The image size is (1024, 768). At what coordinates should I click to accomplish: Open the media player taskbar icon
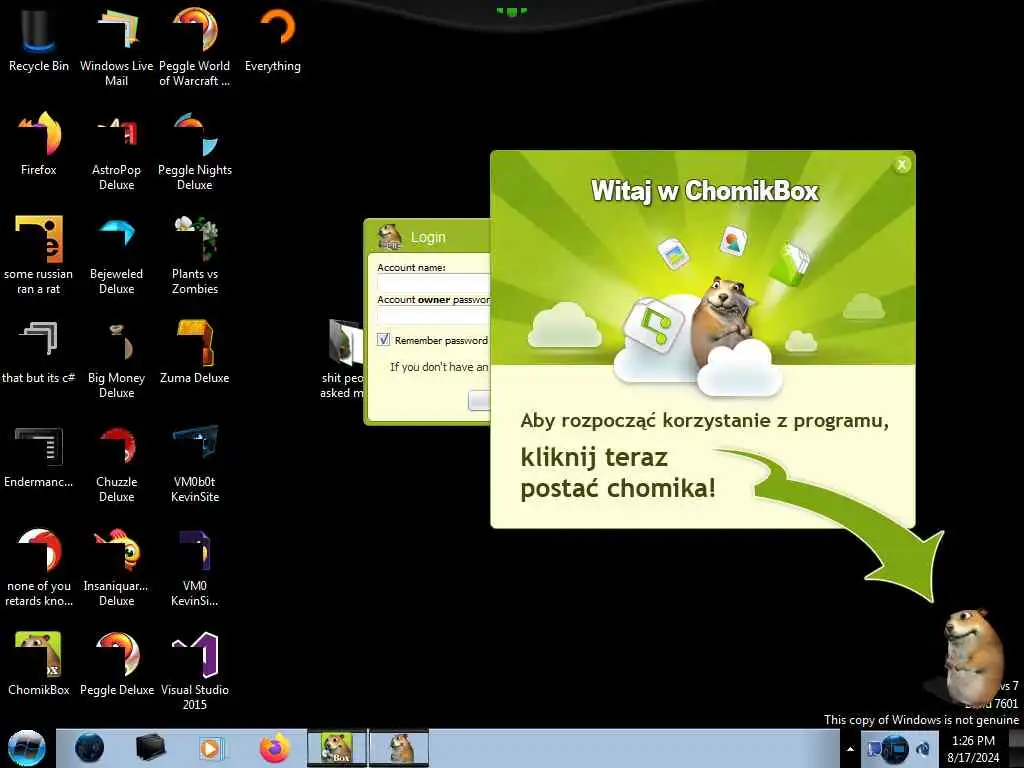pos(210,748)
